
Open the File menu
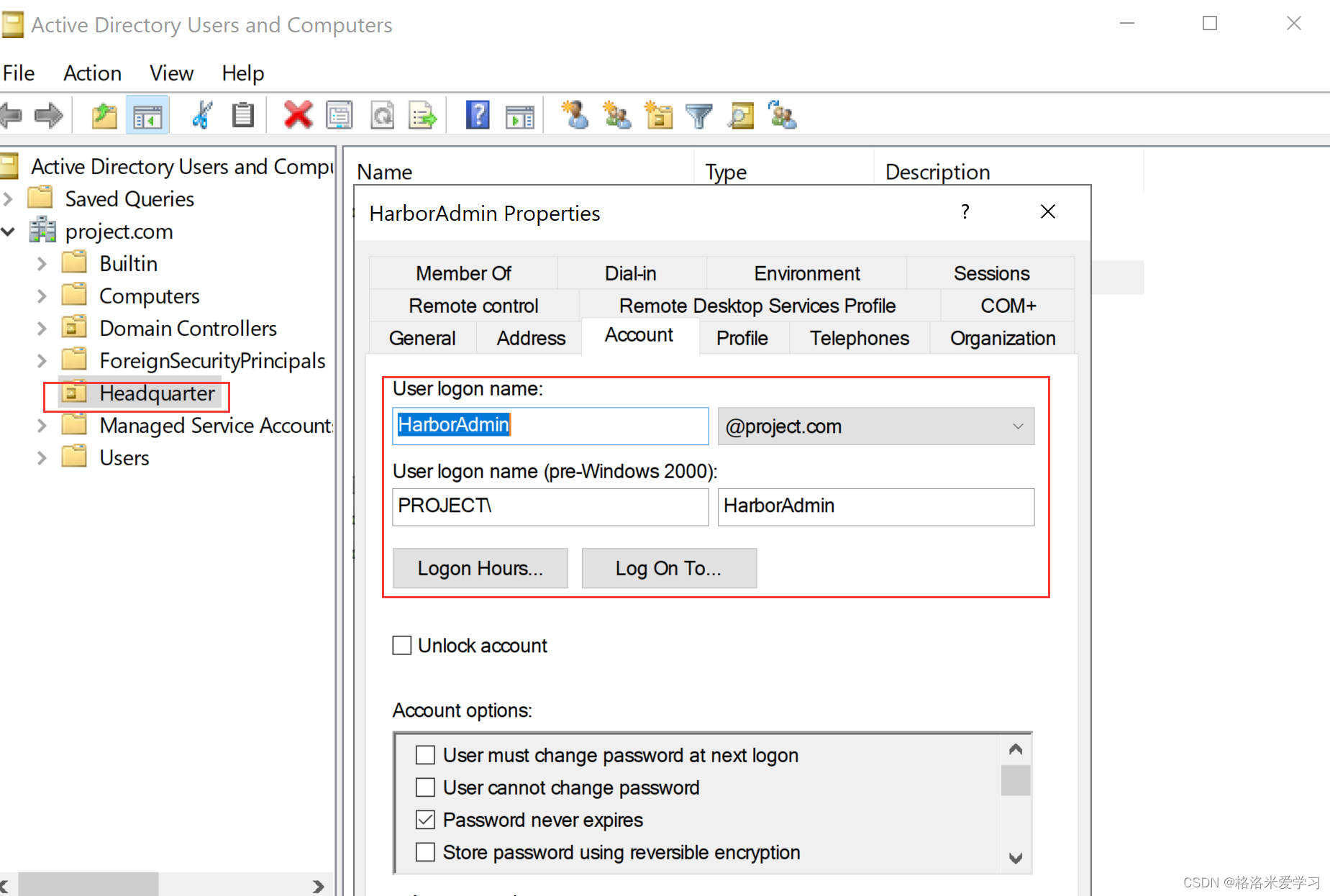(x=19, y=73)
